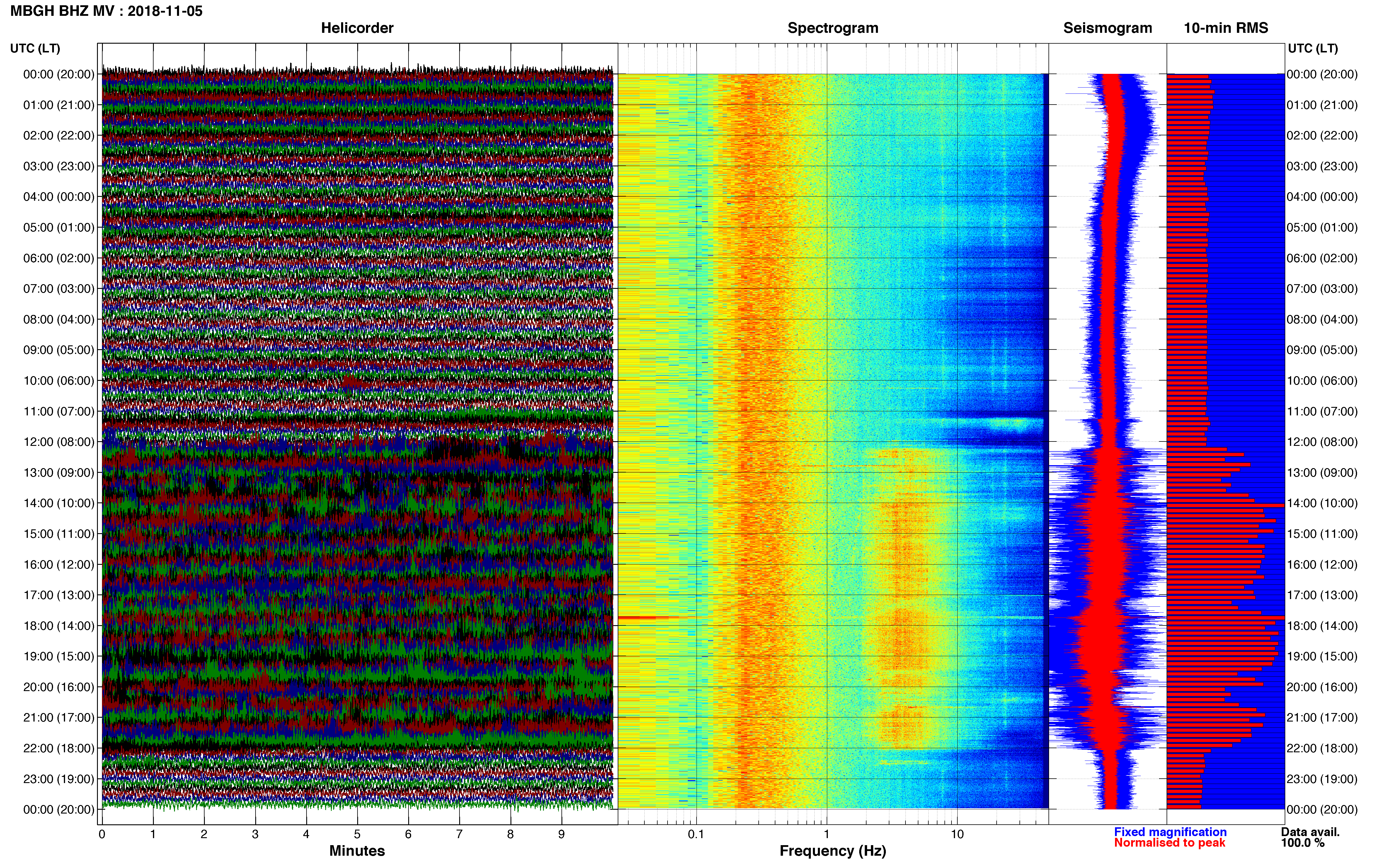The width and height of the screenshot is (1389, 868).
Task: Select the 'Seismogram' panel heading
Action: (x=1108, y=28)
